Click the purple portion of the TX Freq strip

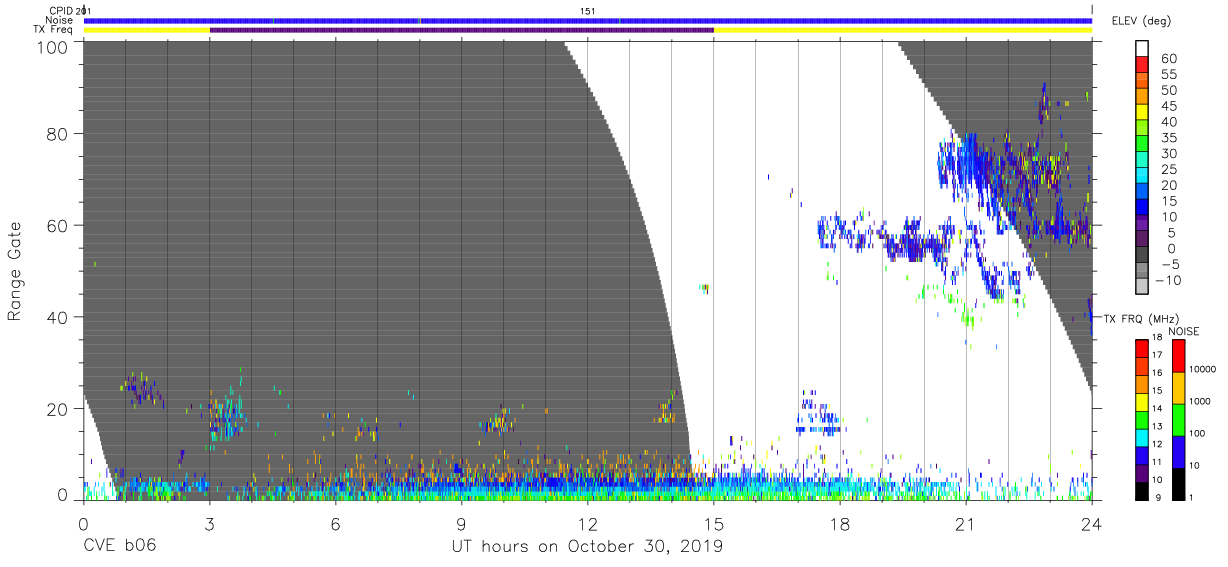pos(461,30)
